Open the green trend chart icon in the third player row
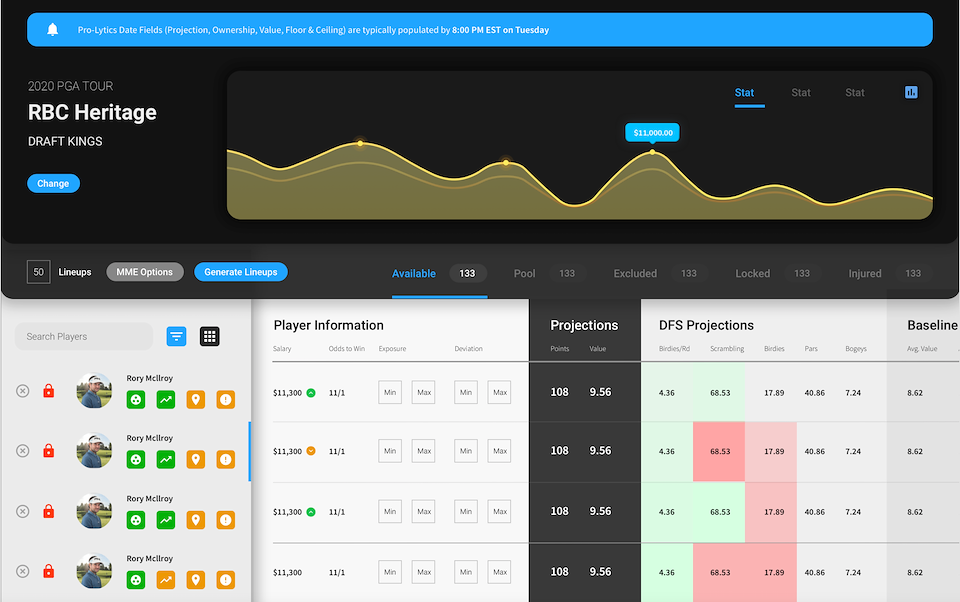The image size is (960, 602). pos(166,520)
